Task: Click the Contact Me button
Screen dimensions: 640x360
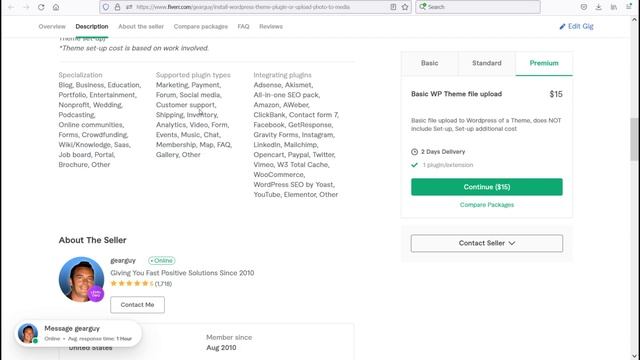Action: [138, 305]
